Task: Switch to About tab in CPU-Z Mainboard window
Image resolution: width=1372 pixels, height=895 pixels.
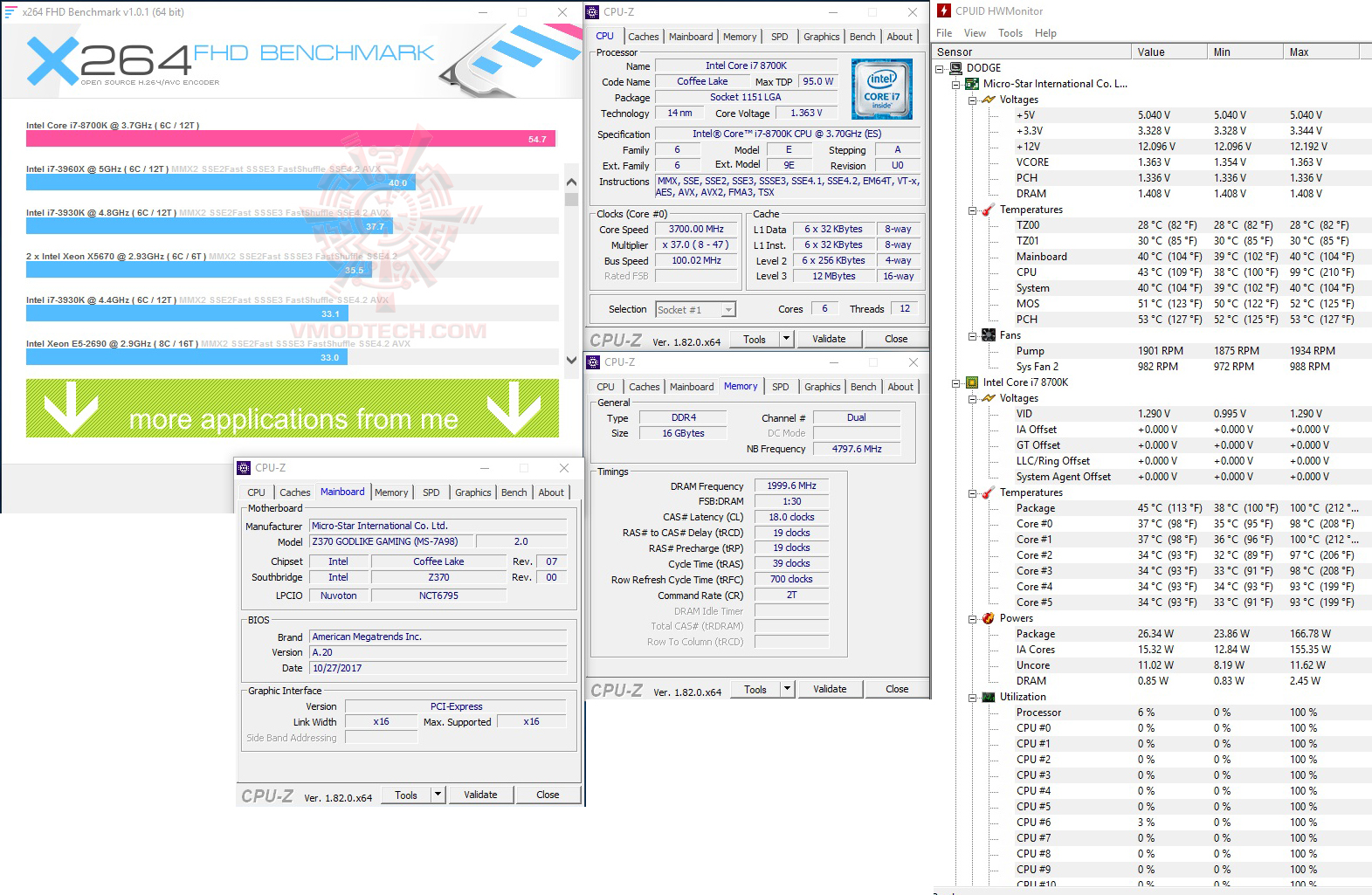Action: point(551,492)
